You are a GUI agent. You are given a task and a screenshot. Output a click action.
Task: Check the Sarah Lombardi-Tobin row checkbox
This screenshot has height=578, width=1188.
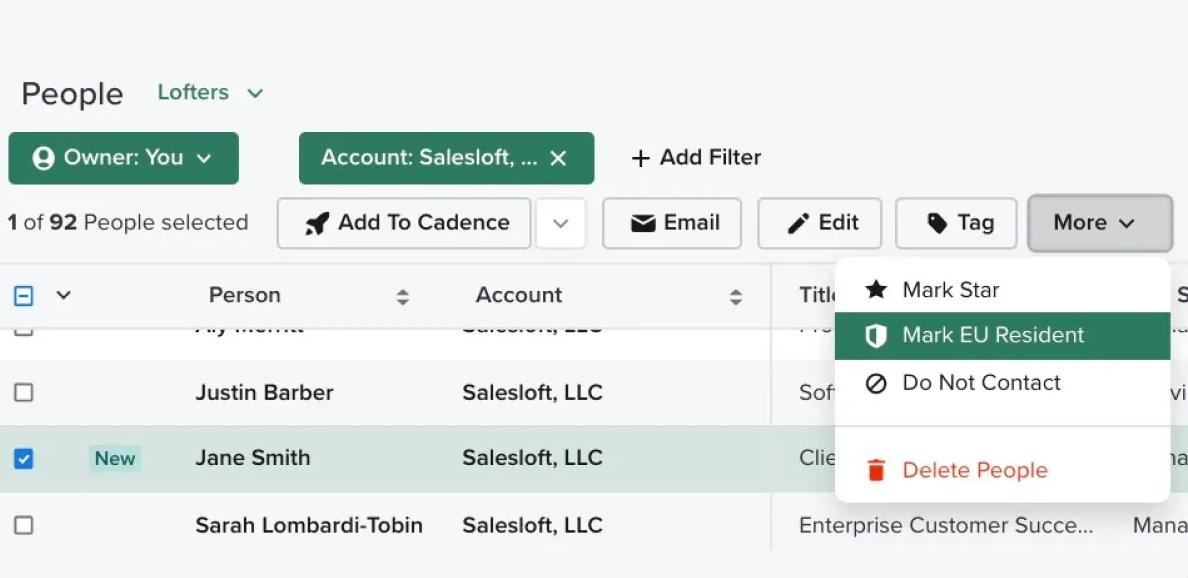pos(24,525)
